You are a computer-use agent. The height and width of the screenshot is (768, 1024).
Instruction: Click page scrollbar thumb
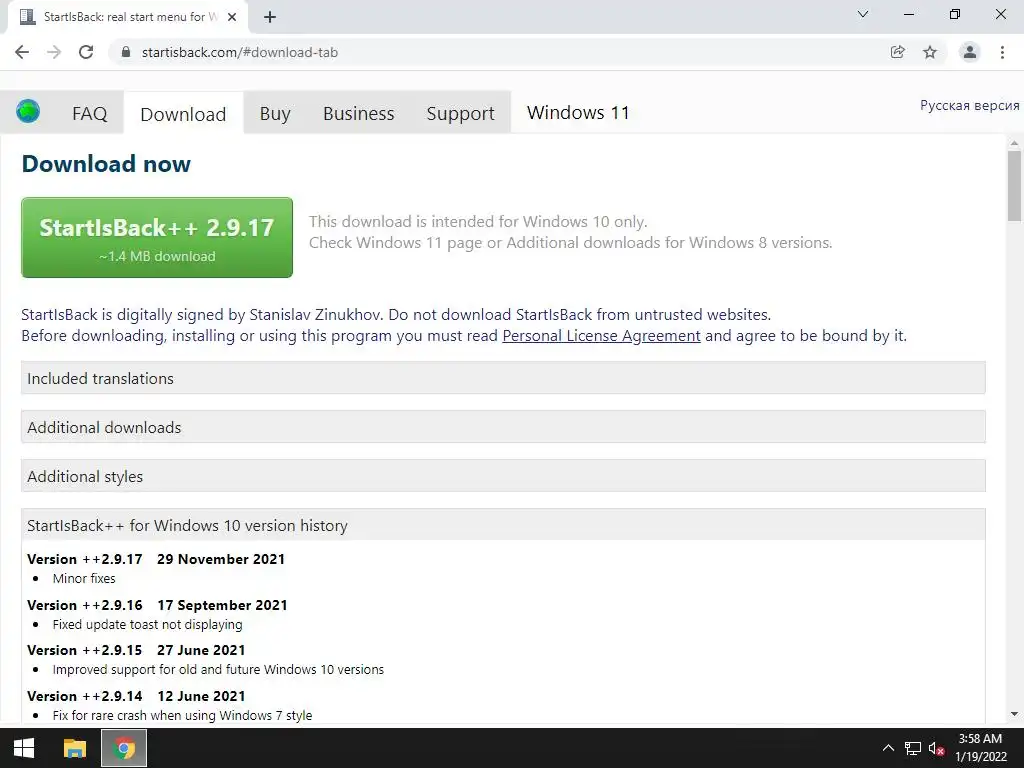click(x=1014, y=186)
